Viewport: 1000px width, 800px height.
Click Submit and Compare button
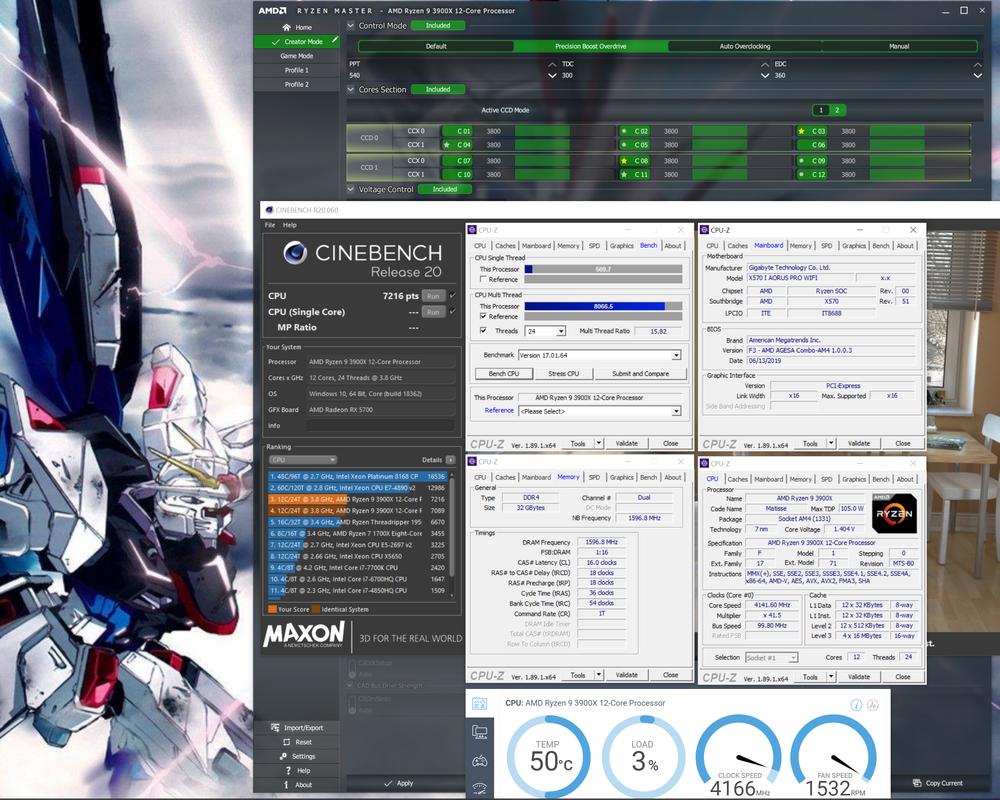(x=640, y=374)
